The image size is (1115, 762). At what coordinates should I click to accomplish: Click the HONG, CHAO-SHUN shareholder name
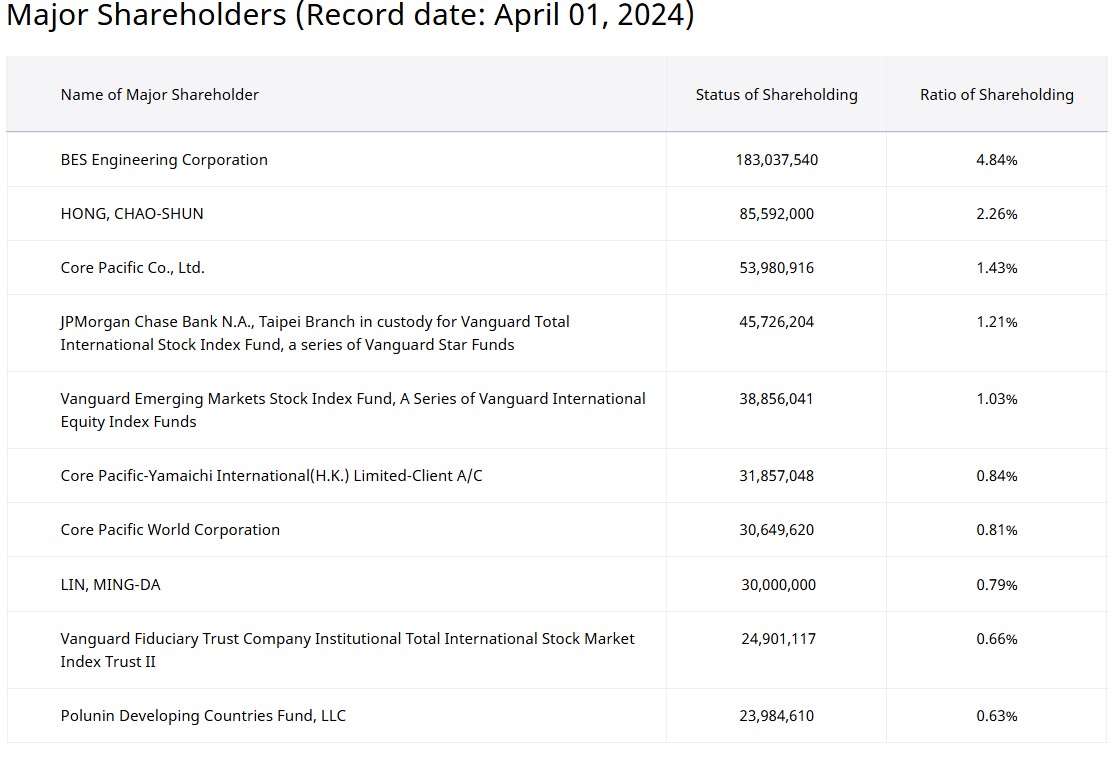[x=132, y=214]
